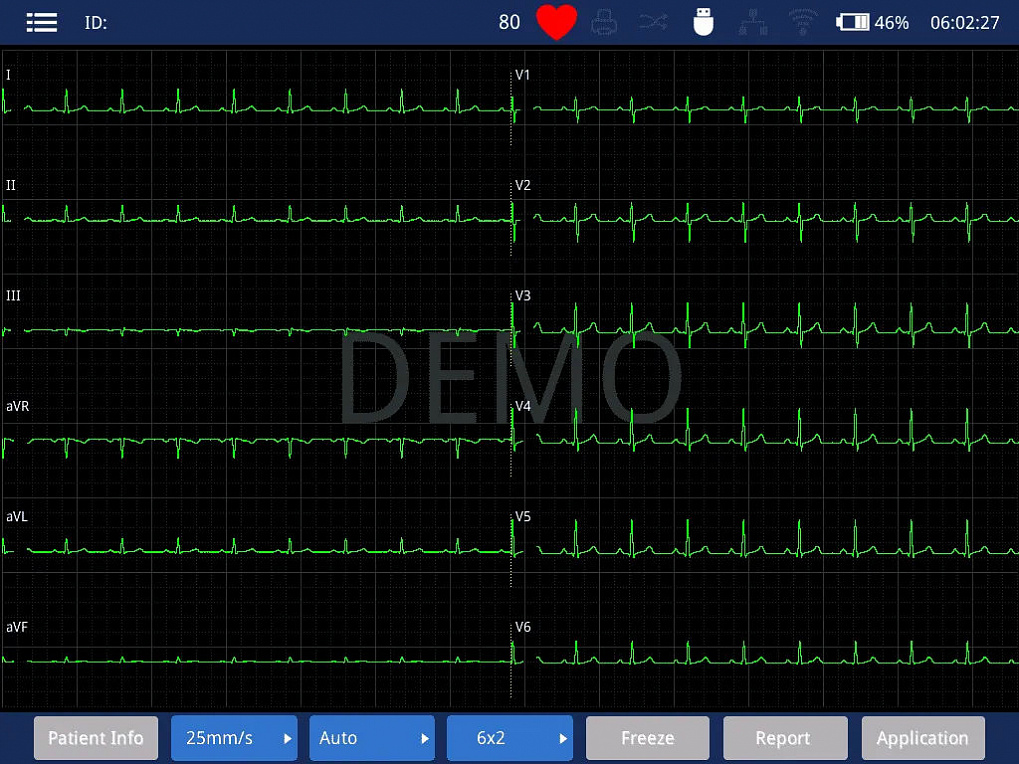Screen dimensions: 1019x764
Task: Open the hamburger menu icon
Action: (x=42, y=23)
